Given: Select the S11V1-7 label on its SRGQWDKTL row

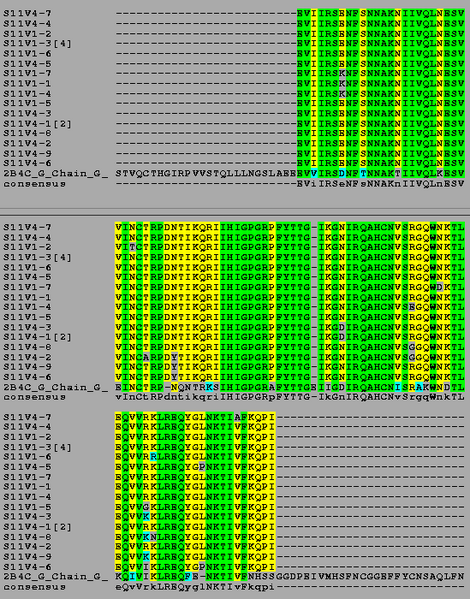Looking at the screenshot, I should tap(28, 287).
